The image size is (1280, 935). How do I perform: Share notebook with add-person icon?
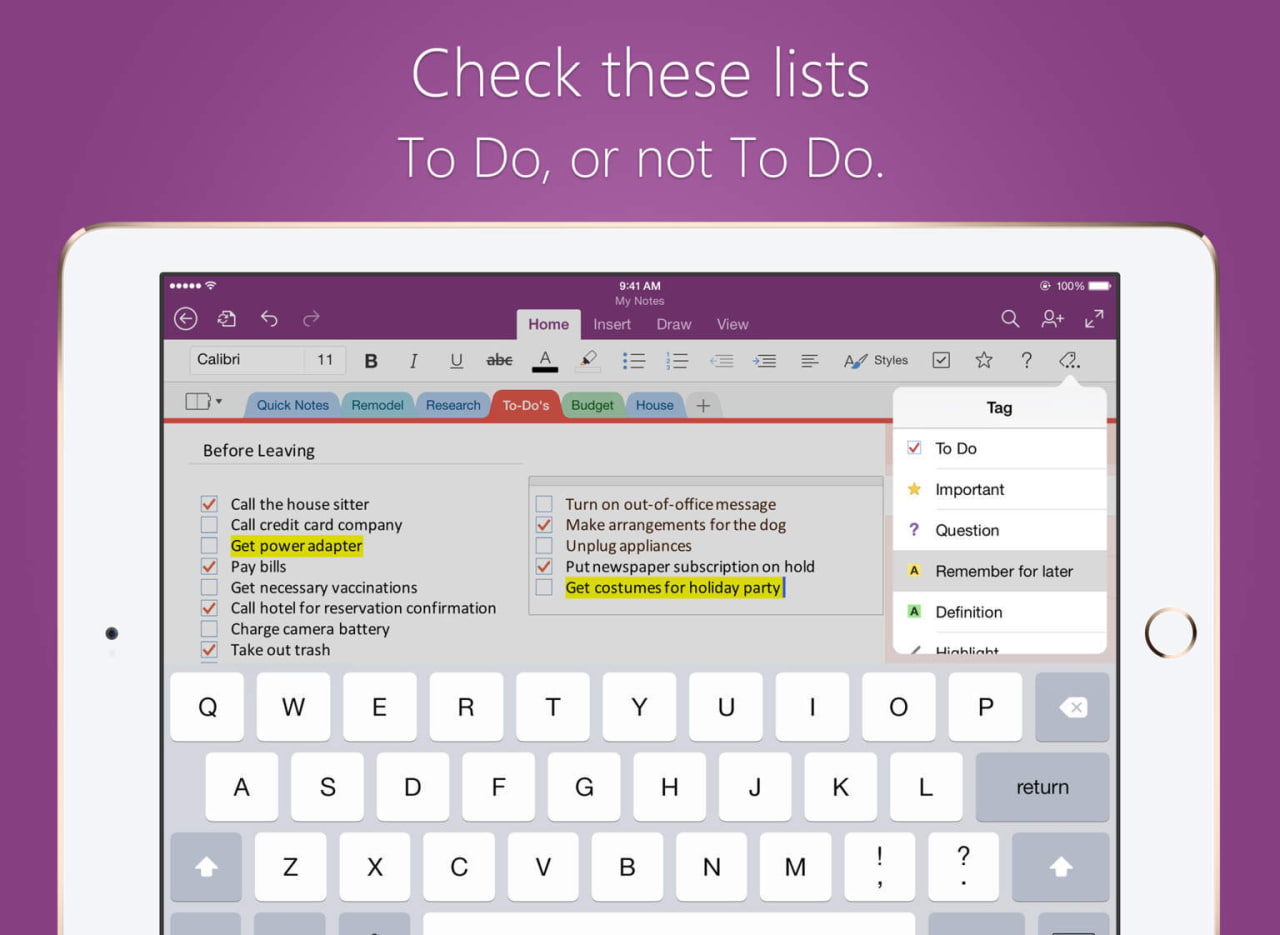click(x=1052, y=319)
